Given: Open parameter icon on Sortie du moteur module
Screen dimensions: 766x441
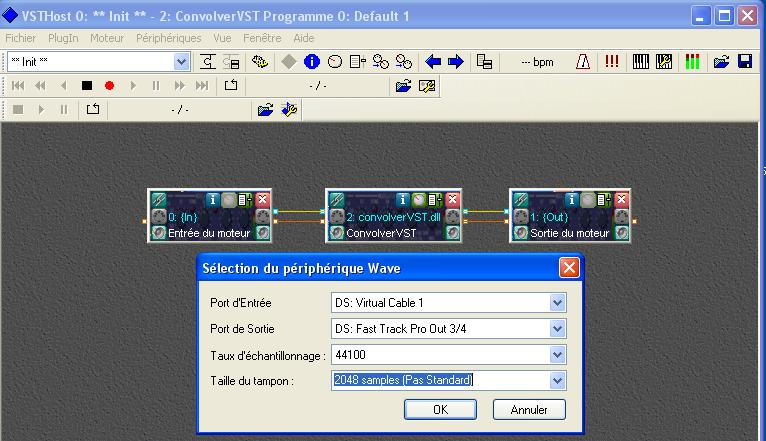Looking at the screenshot, I should click(x=604, y=199).
